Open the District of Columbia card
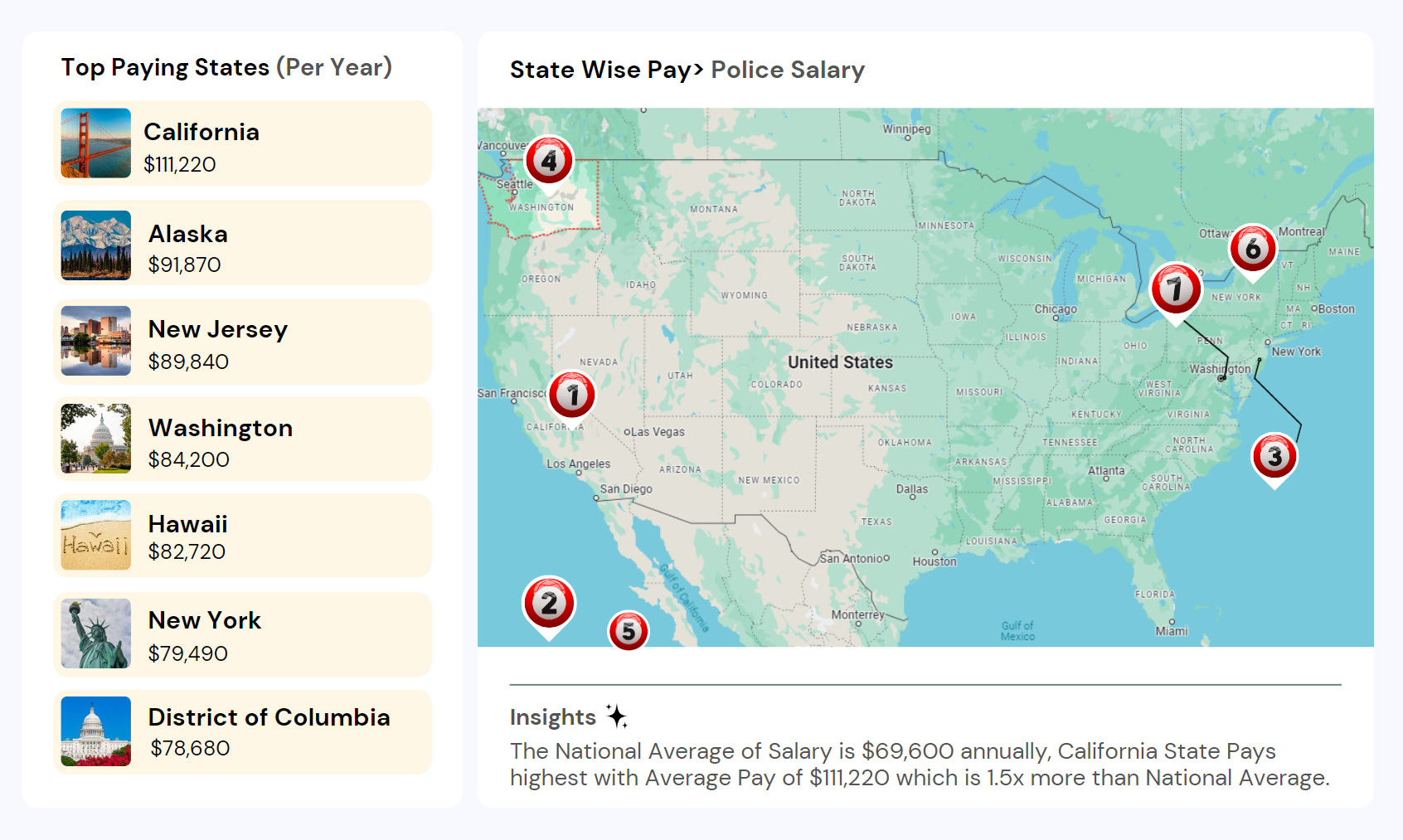 click(x=242, y=732)
